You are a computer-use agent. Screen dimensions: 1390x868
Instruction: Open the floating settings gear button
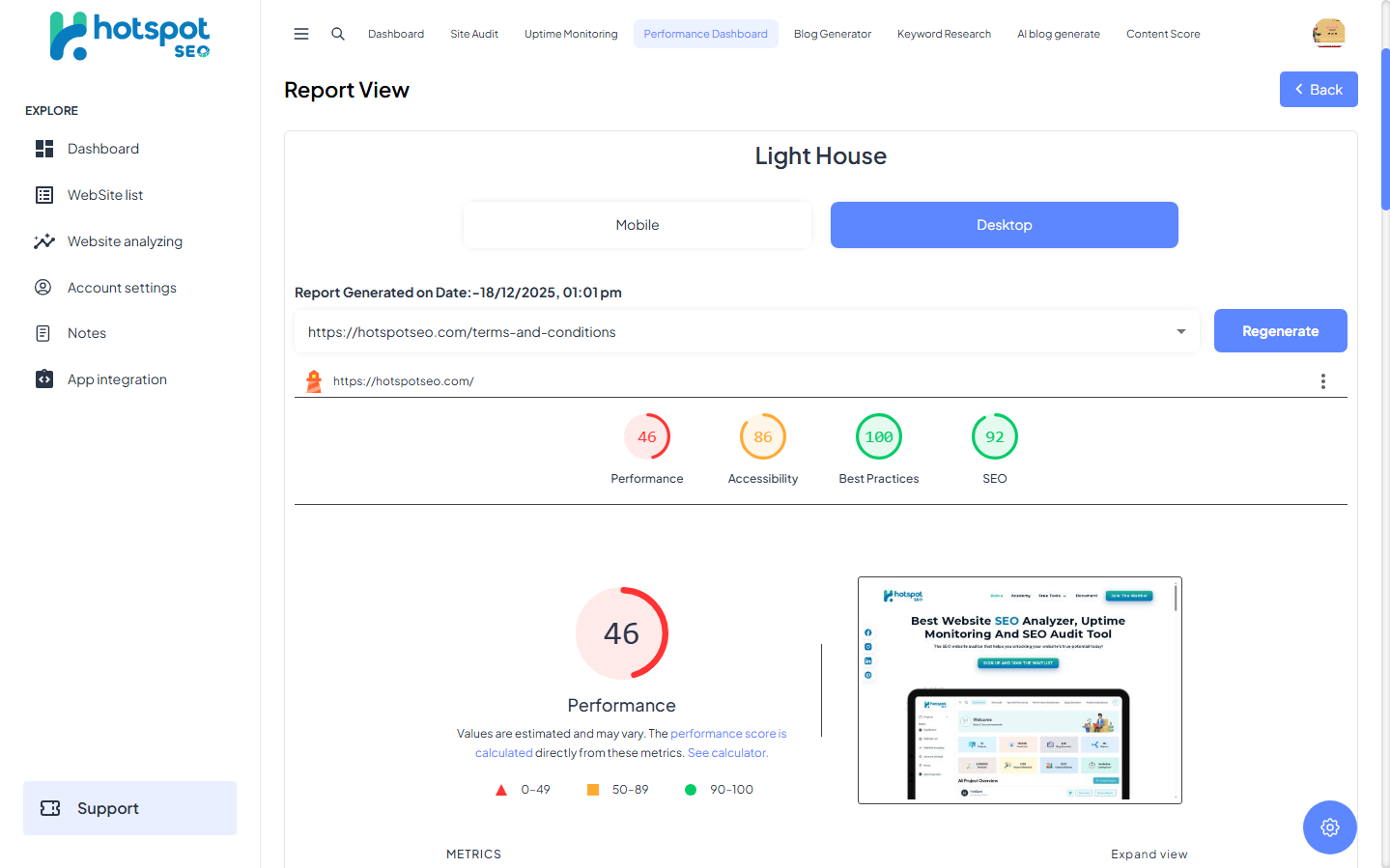(1329, 827)
